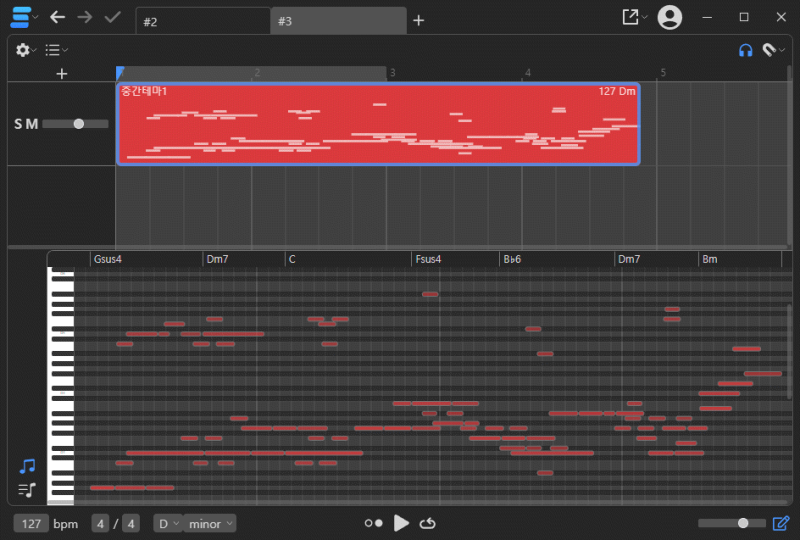This screenshot has width=800, height=540.
Task: Click the time signature denominator 4
Action: pyautogui.click(x=131, y=524)
